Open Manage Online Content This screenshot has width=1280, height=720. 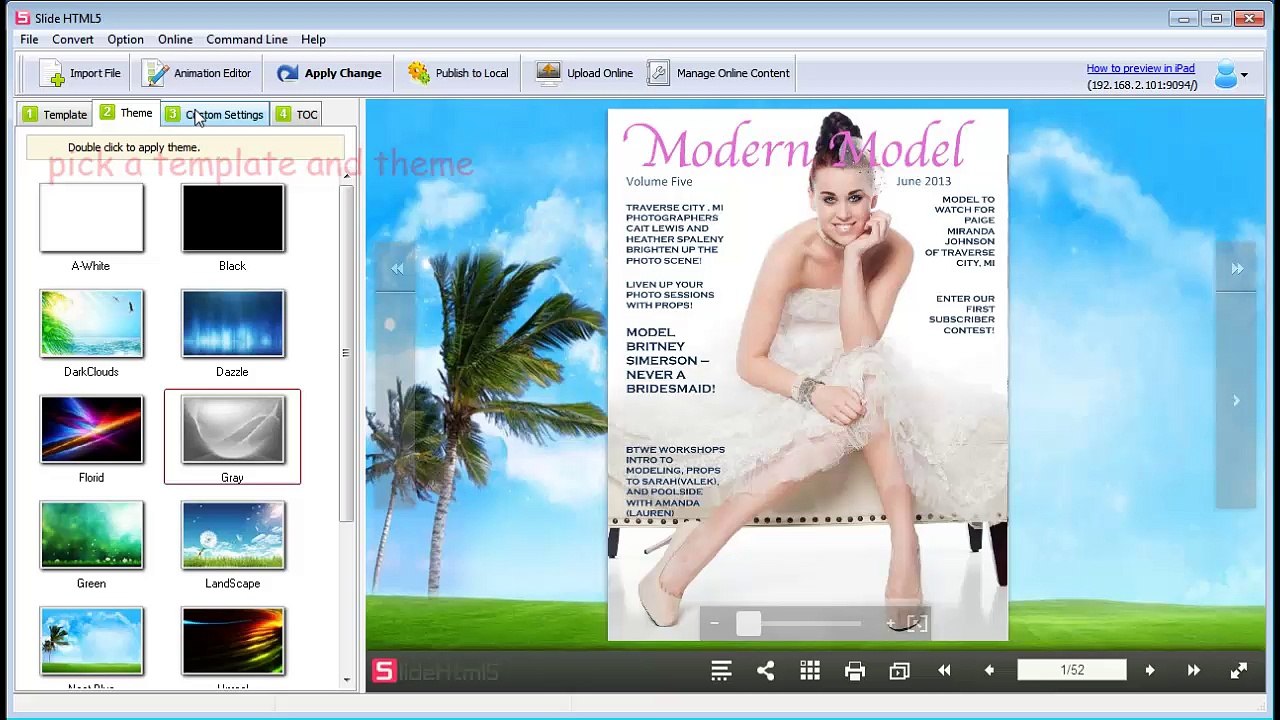tap(718, 73)
